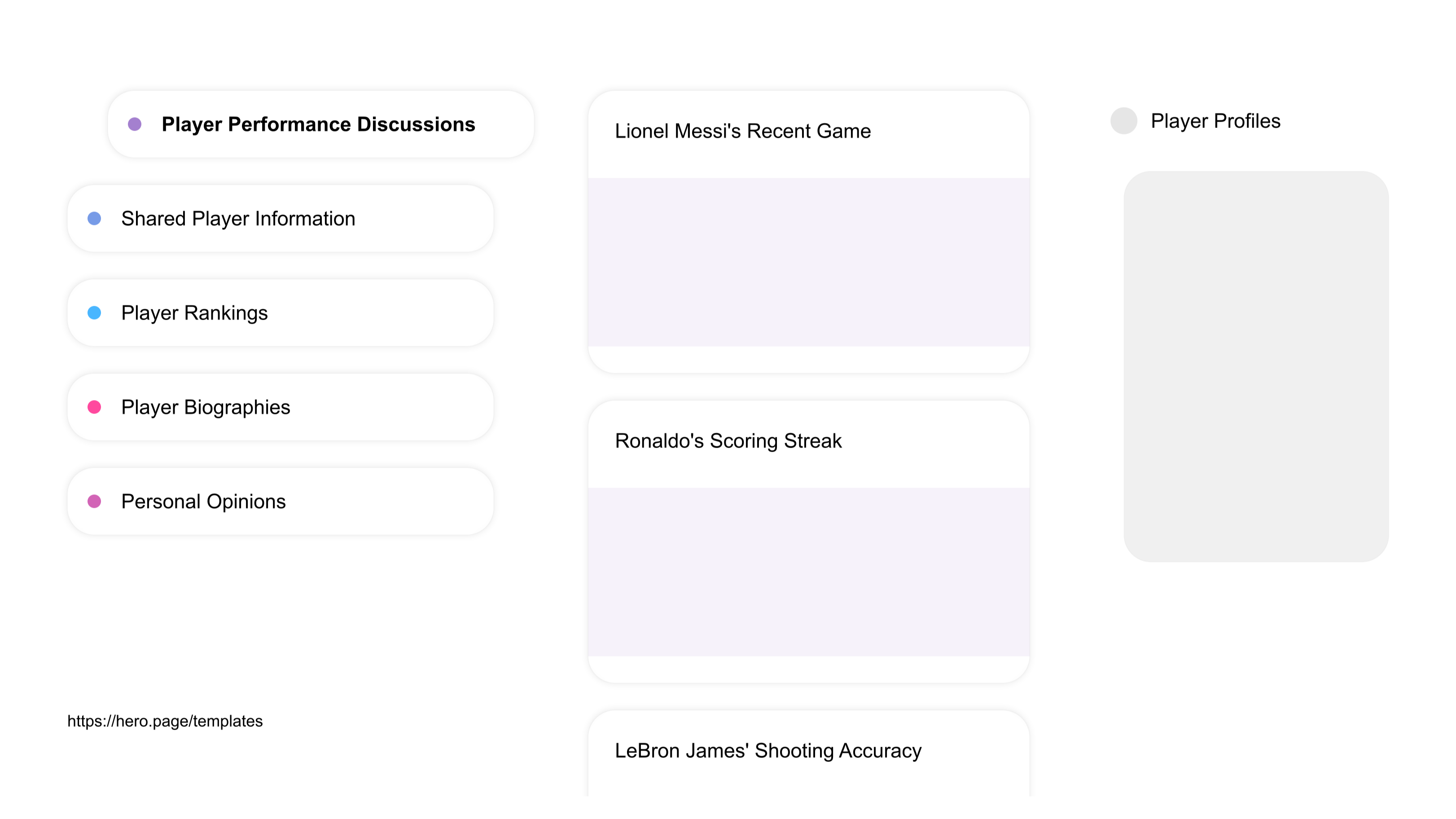This screenshot has width=1456, height=819.
Task: Open the Player Rankings category
Action: 281,313
